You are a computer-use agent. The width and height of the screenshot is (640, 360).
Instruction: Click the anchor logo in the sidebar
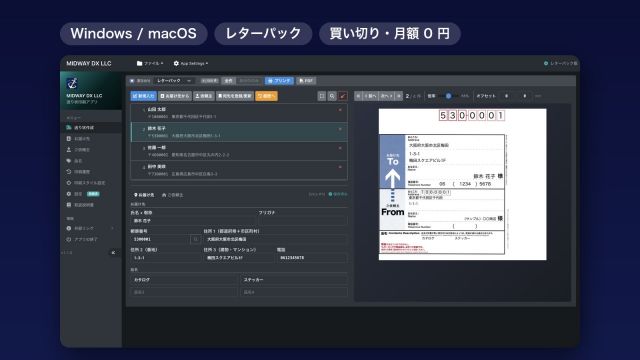(x=72, y=83)
